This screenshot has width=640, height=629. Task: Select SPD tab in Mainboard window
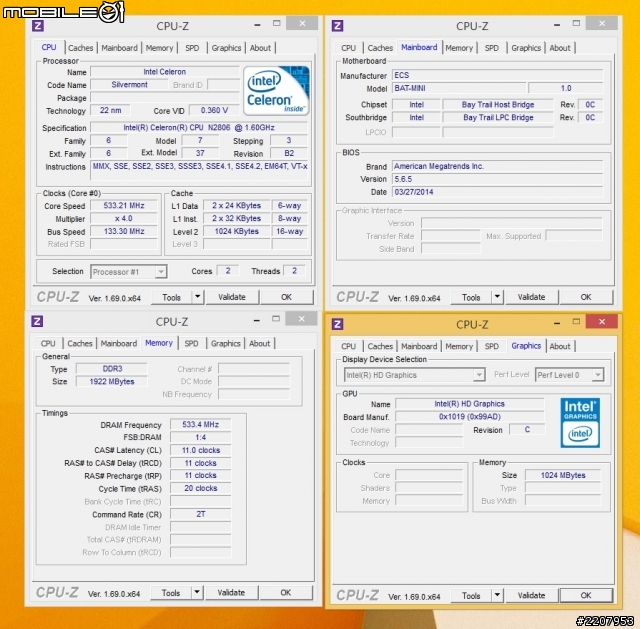point(491,48)
